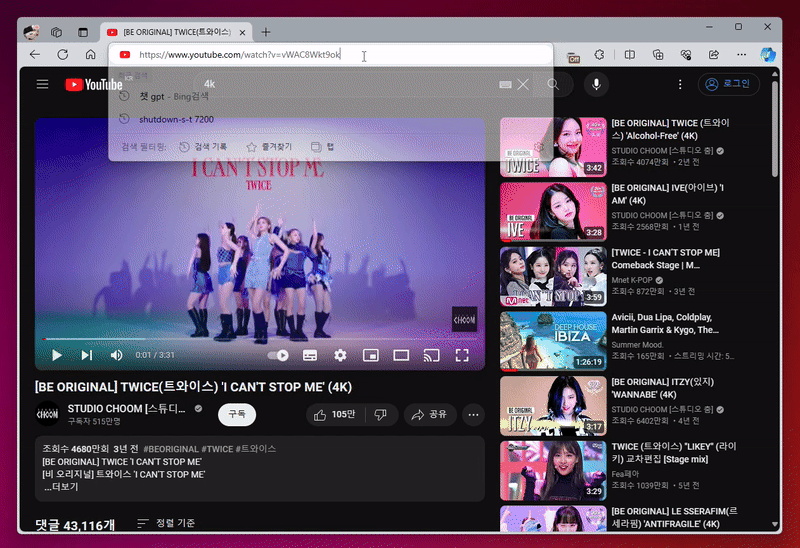Open the 정렬 기준 comment sort dropdown
Screen dimensions: 800x548
tap(166, 523)
